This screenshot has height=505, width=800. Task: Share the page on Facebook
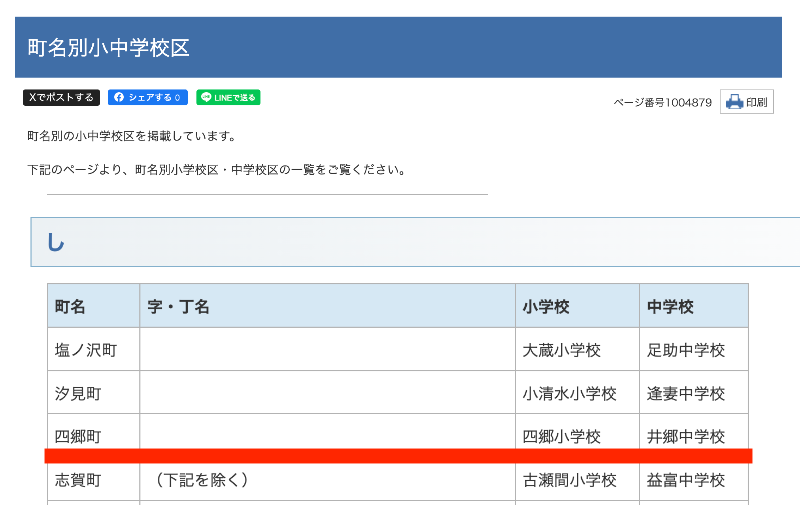point(148,97)
